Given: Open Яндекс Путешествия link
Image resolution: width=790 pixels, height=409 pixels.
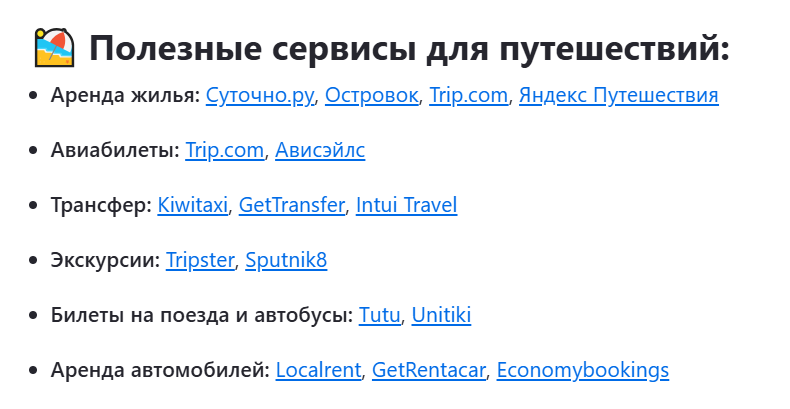Looking at the screenshot, I should point(619,95).
